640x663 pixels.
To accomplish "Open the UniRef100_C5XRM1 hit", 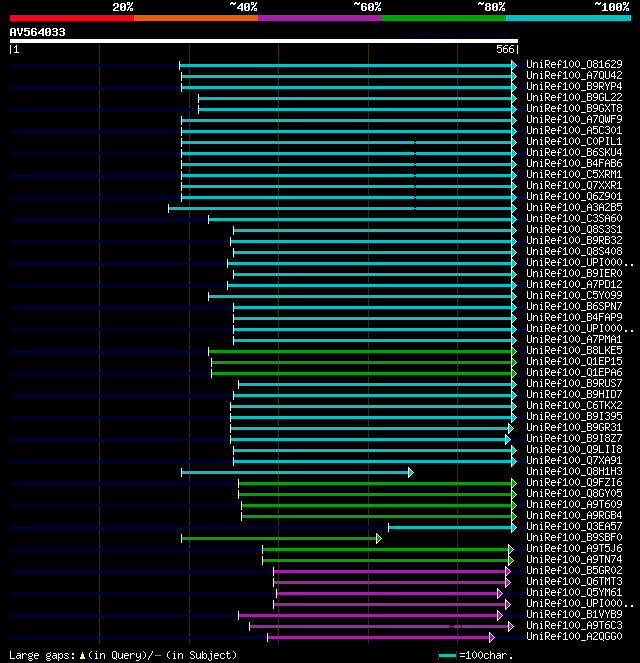I will pos(574,174).
